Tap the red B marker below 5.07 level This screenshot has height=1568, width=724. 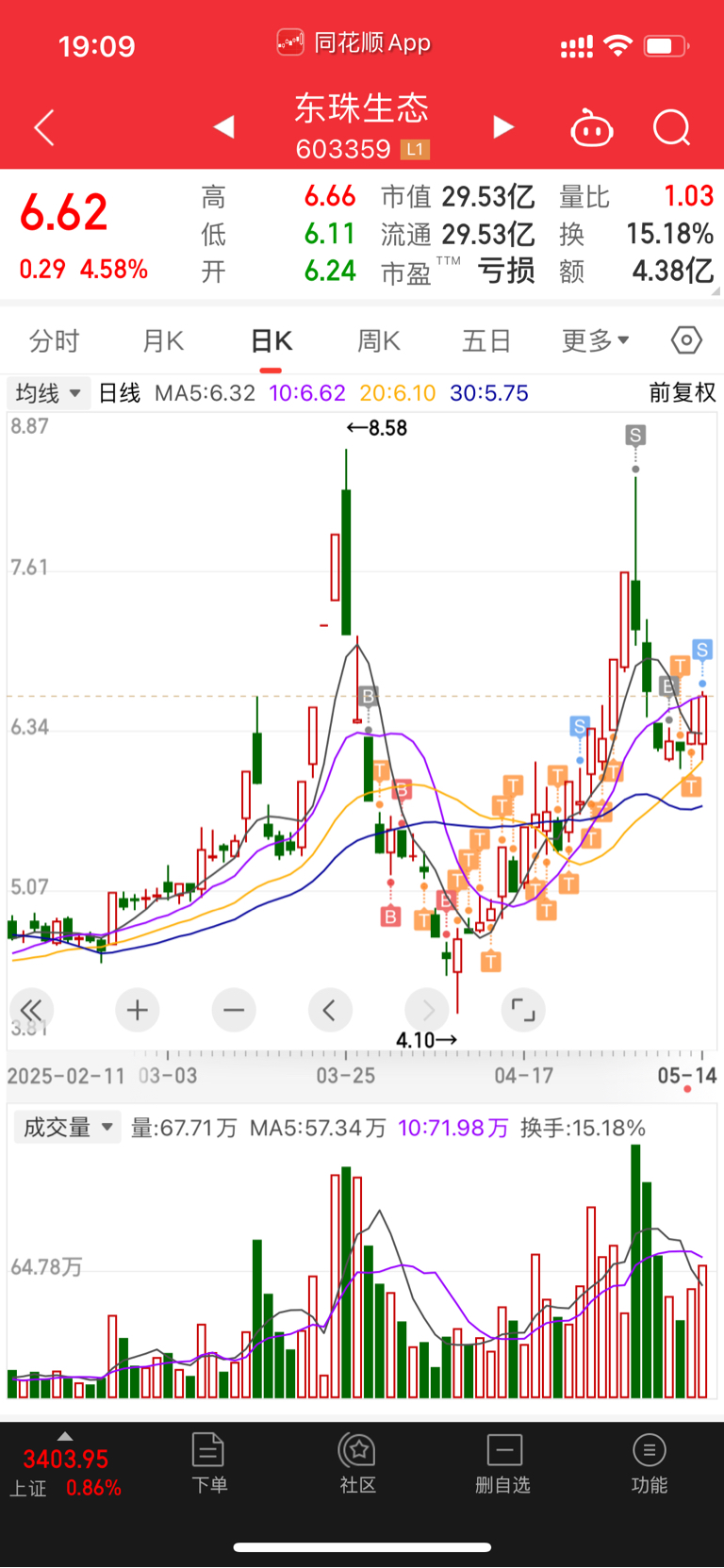pos(390,916)
